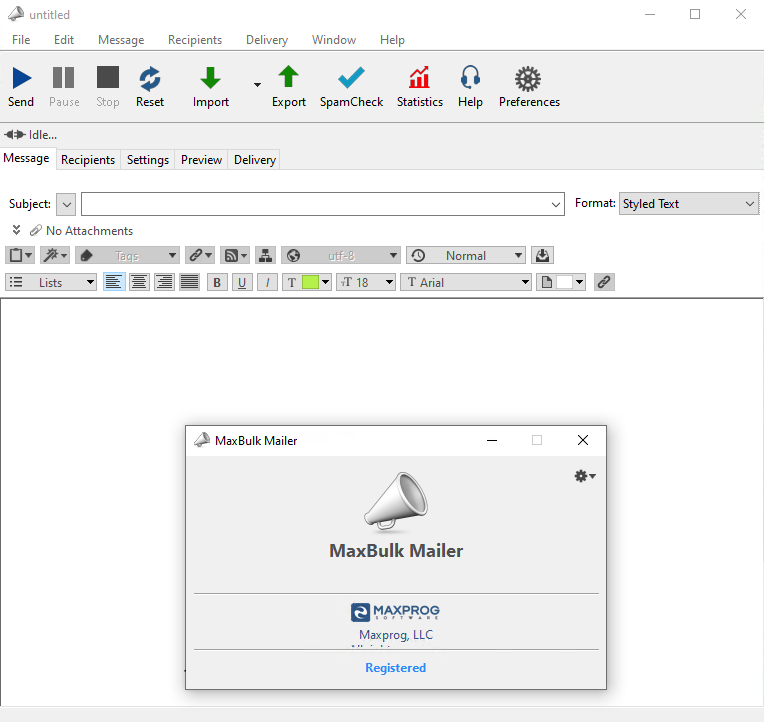Run SpamCheck from the toolbar
Screen dimensions: 764x722
coord(351,87)
